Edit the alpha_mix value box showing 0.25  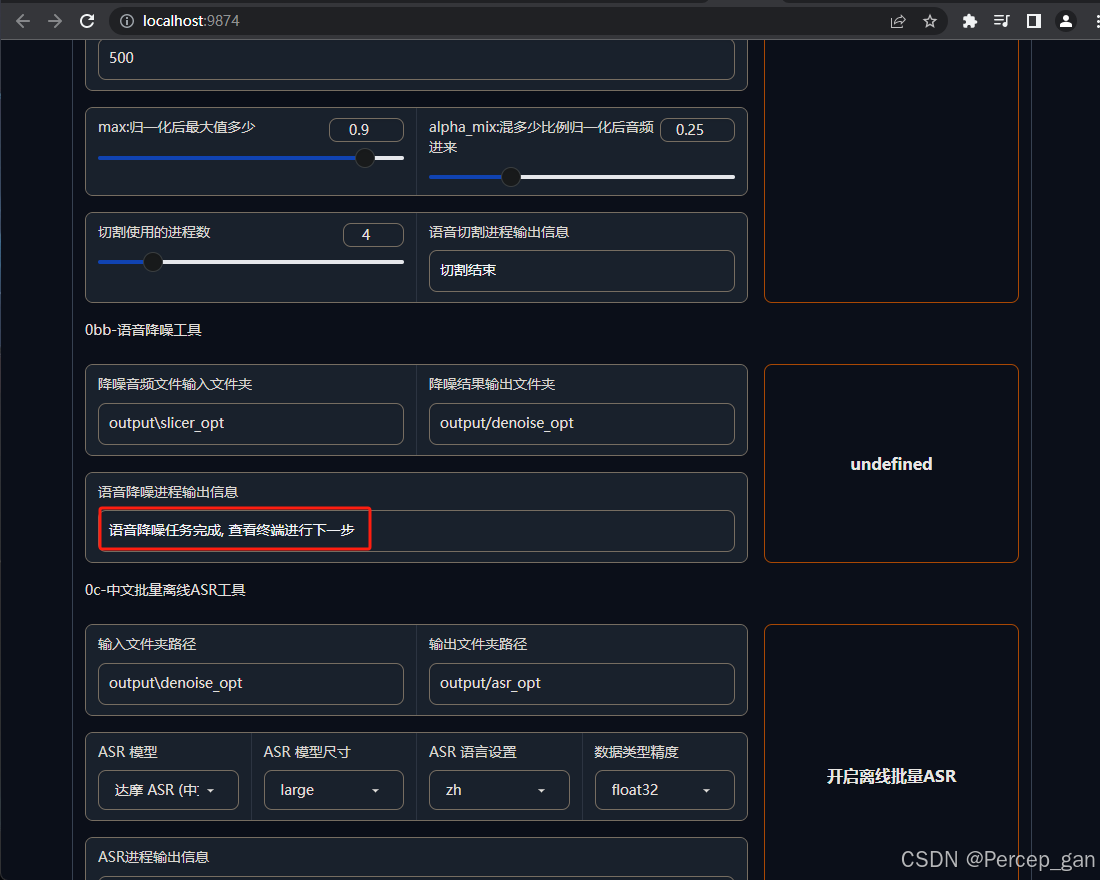pyautogui.click(x=697, y=130)
